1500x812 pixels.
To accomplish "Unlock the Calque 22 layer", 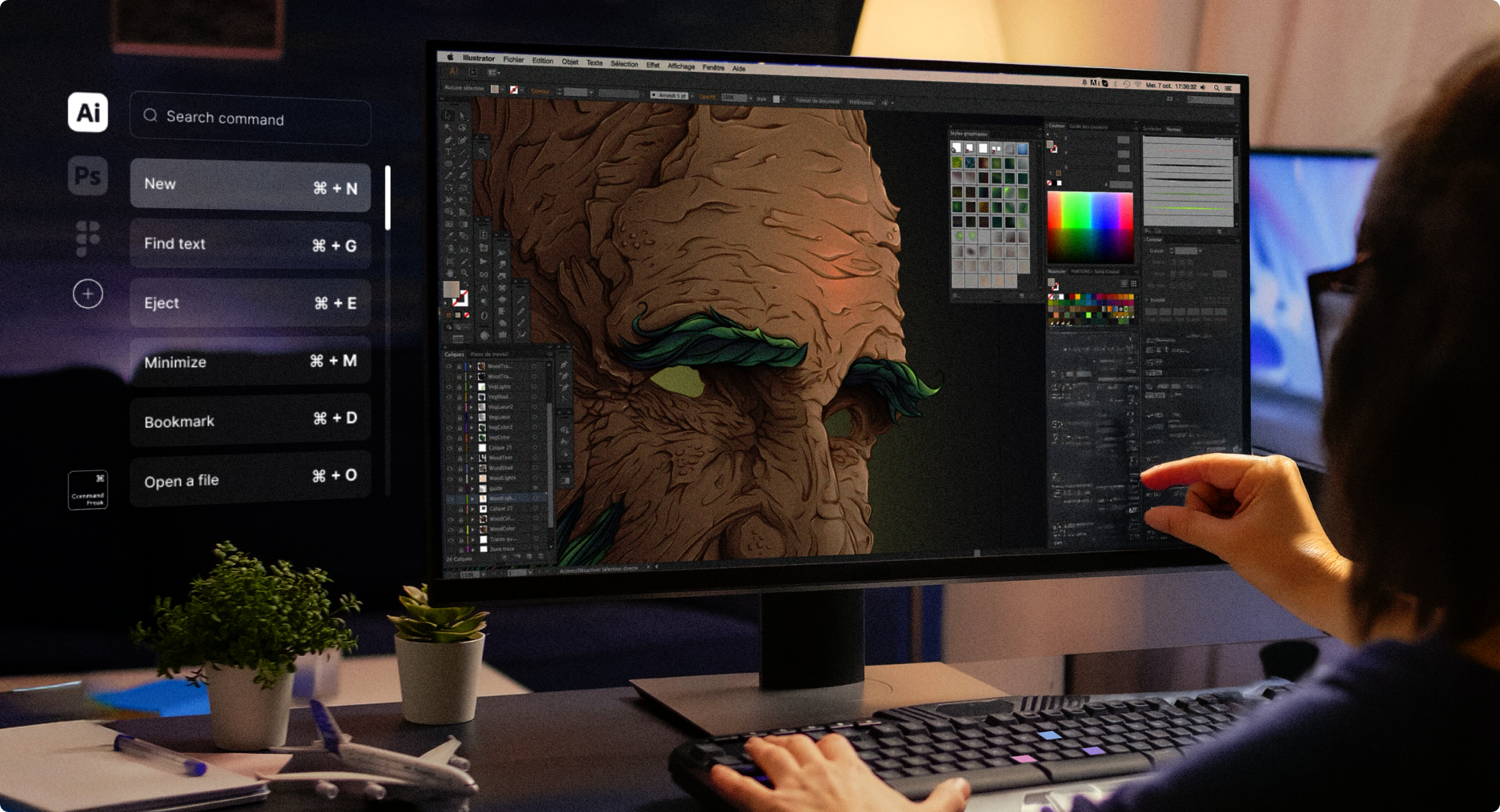I will pos(460,508).
